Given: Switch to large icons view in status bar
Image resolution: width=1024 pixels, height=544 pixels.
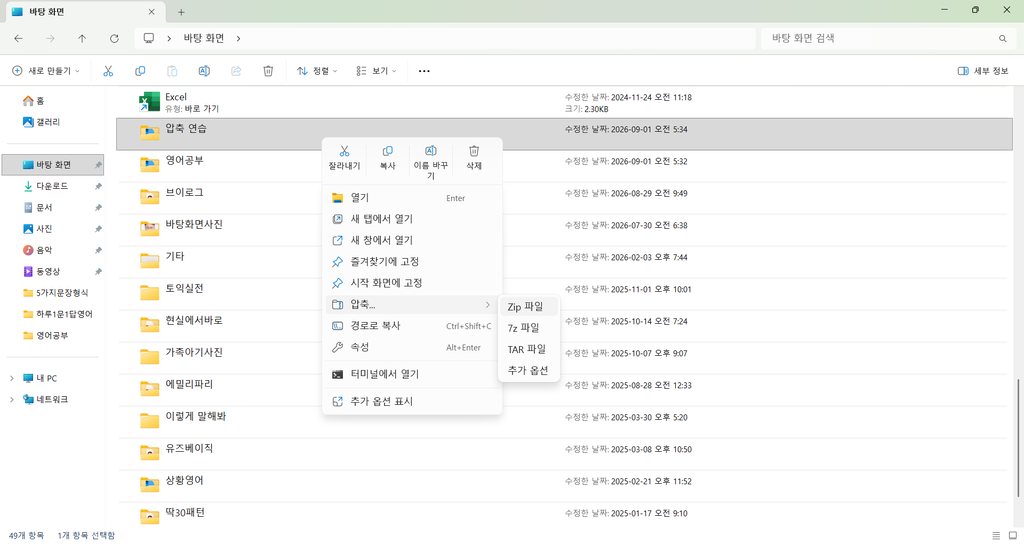Looking at the screenshot, I should pos(1013,536).
